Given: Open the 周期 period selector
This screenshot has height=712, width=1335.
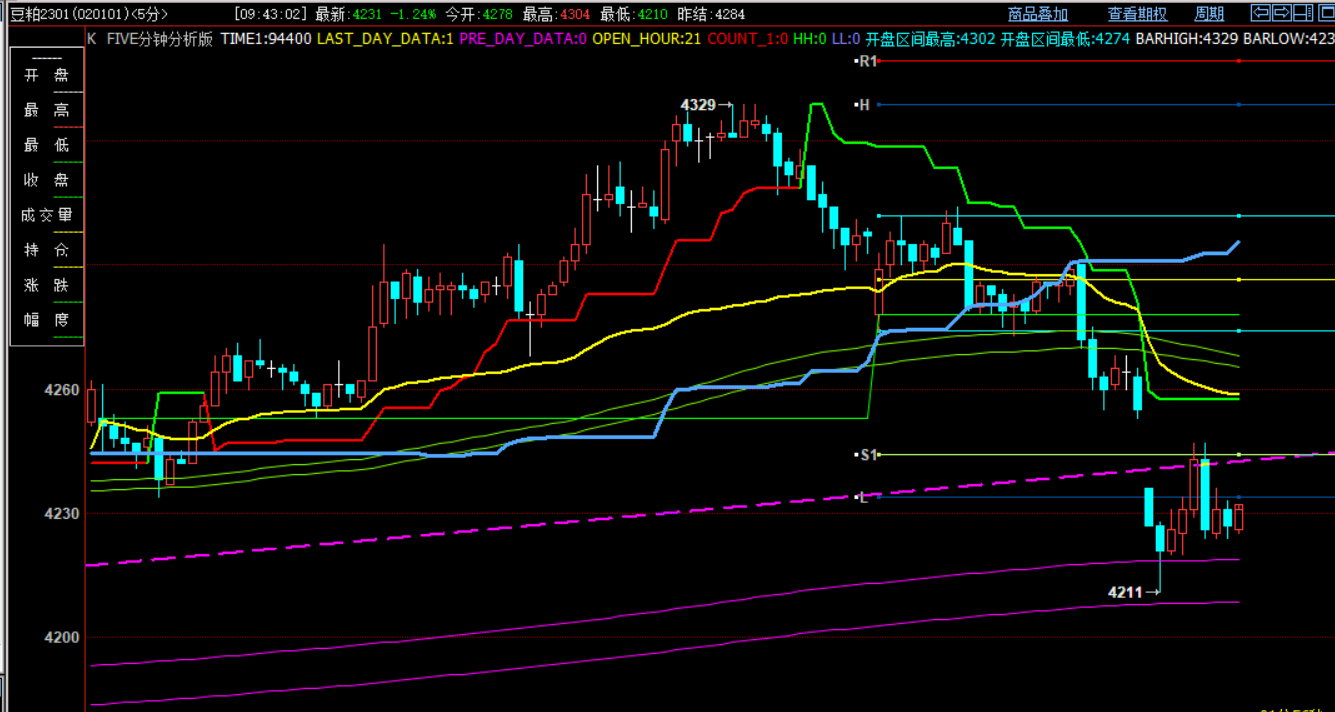Looking at the screenshot, I should [x=1209, y=14].
